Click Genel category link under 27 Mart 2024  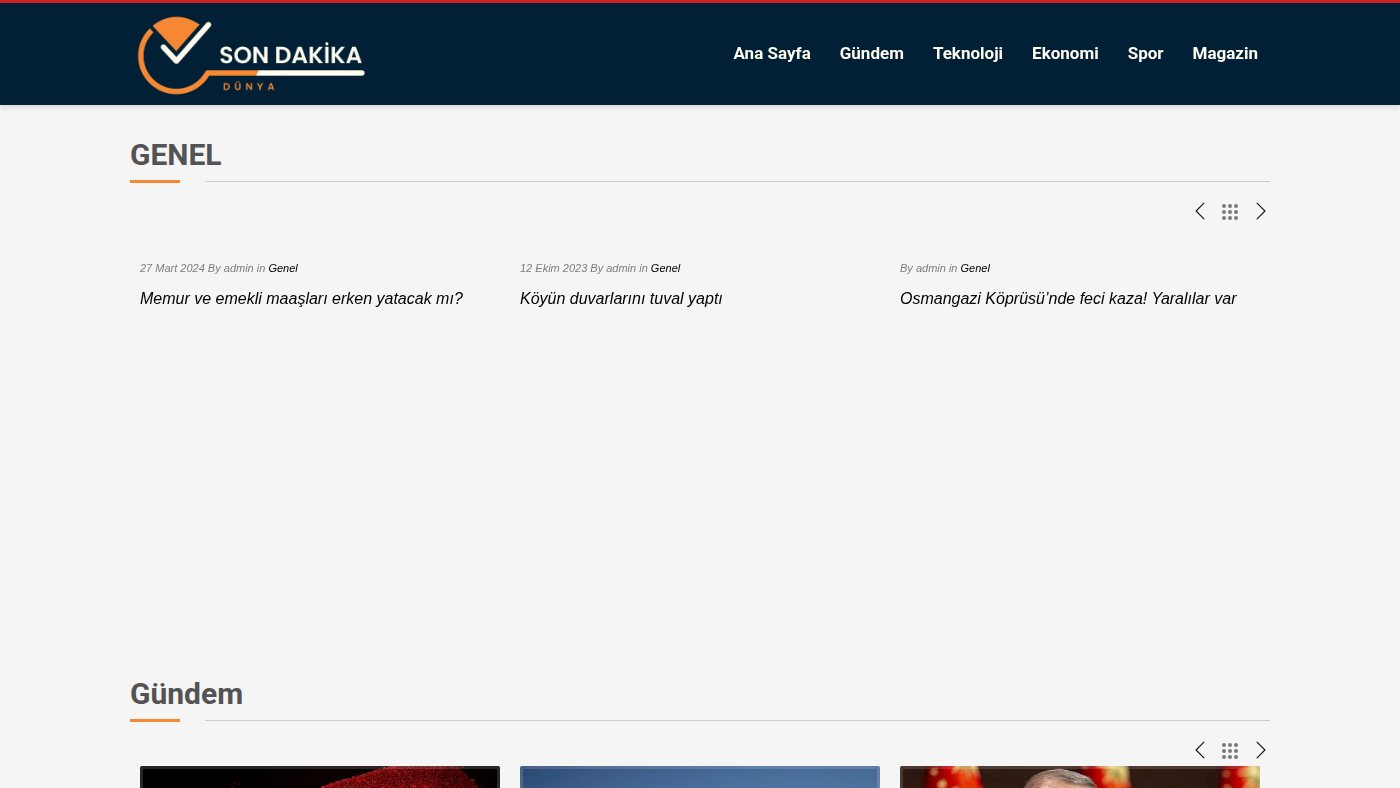[x=283, y=268]
